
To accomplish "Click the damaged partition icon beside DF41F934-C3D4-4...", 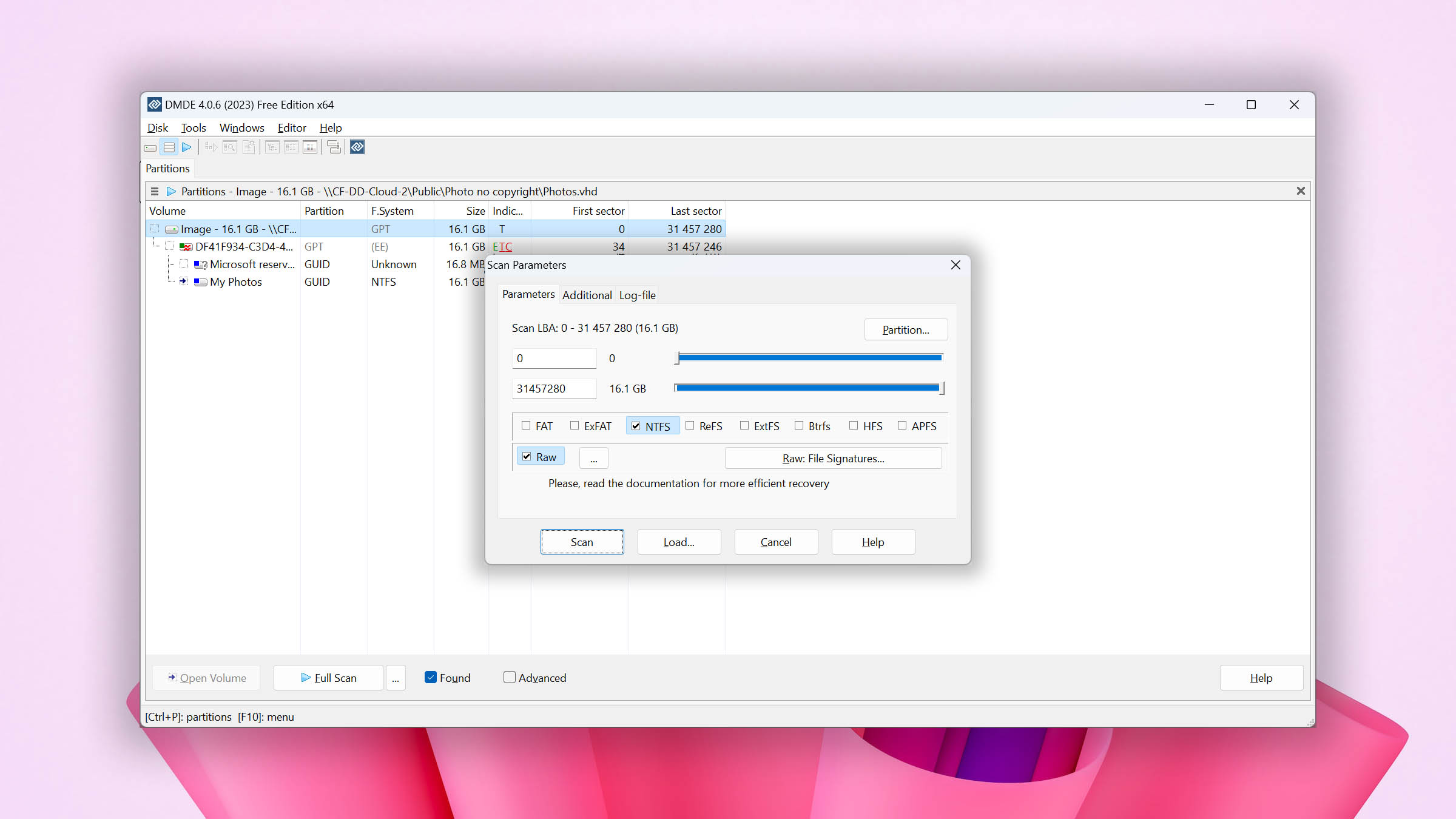I will pos(186,247).
